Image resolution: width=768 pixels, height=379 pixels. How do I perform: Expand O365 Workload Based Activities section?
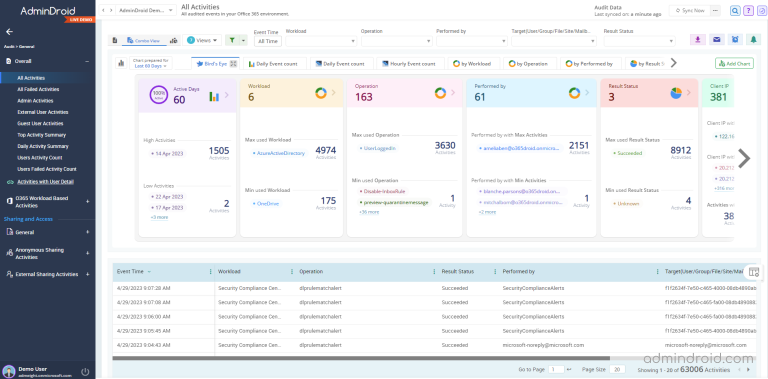pos(88,201)
